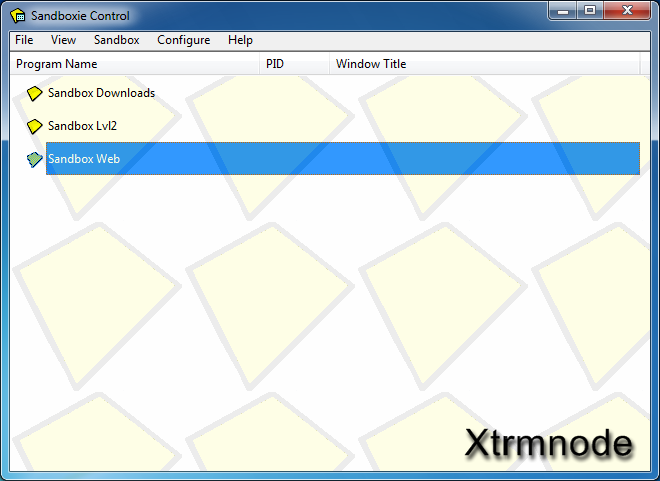Click the Sandboxie Control title bar icon
The width and height of the screenshot is (660, 481).
(18, 16)
